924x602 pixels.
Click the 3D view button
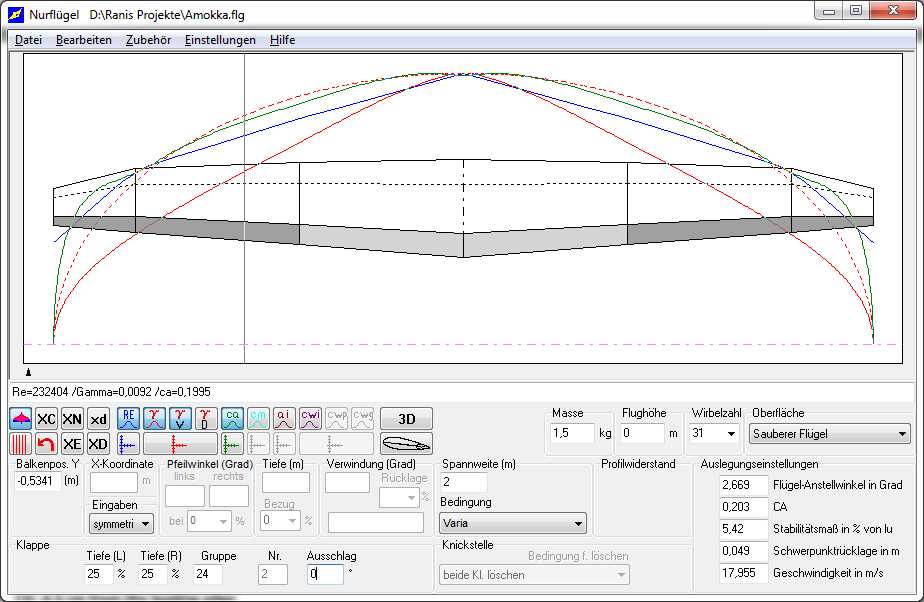(406, 419)
